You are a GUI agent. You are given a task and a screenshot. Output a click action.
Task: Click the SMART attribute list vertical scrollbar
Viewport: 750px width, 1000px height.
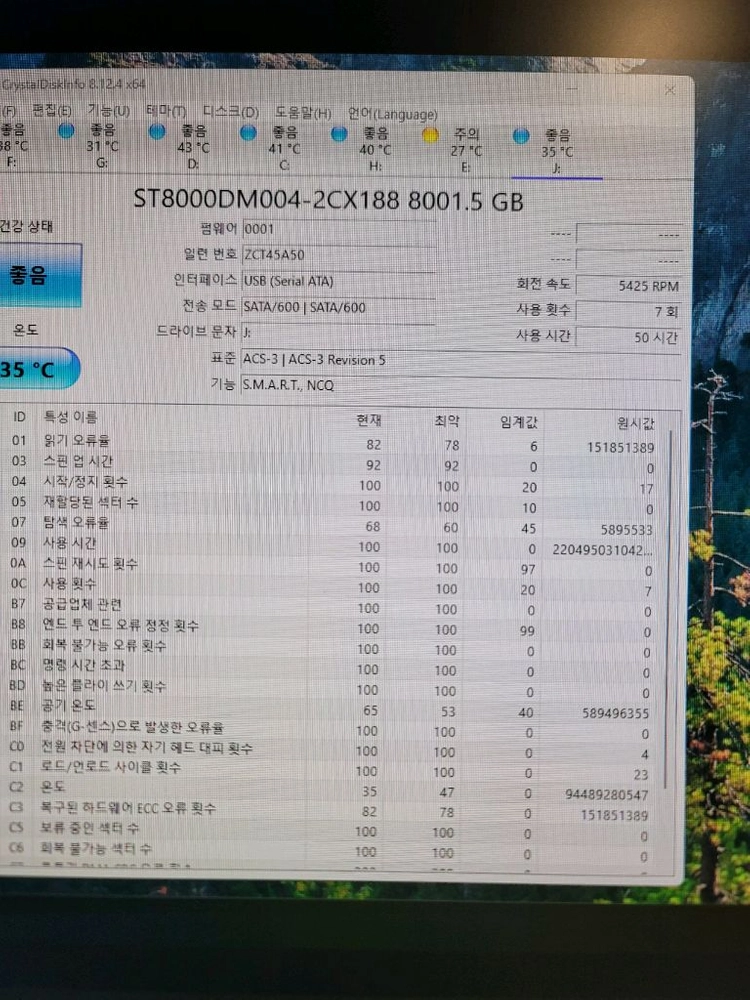(x=668, y=609)
